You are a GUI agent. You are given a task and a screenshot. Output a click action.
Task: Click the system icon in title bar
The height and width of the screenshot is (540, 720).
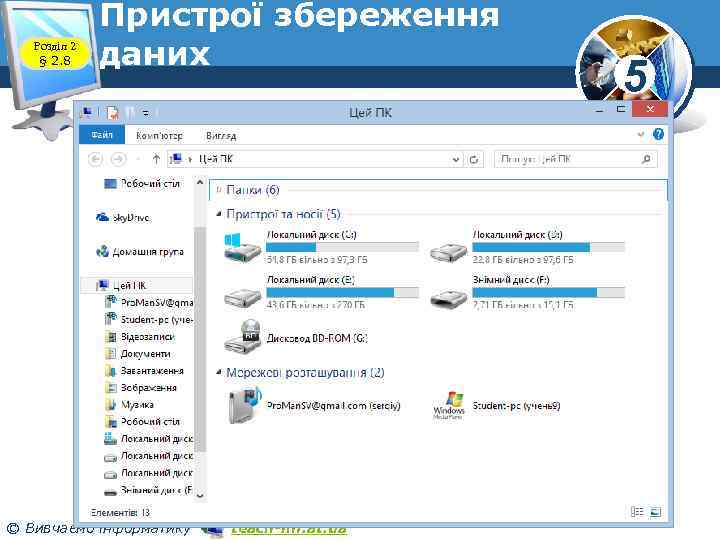[x=87, y=112]
